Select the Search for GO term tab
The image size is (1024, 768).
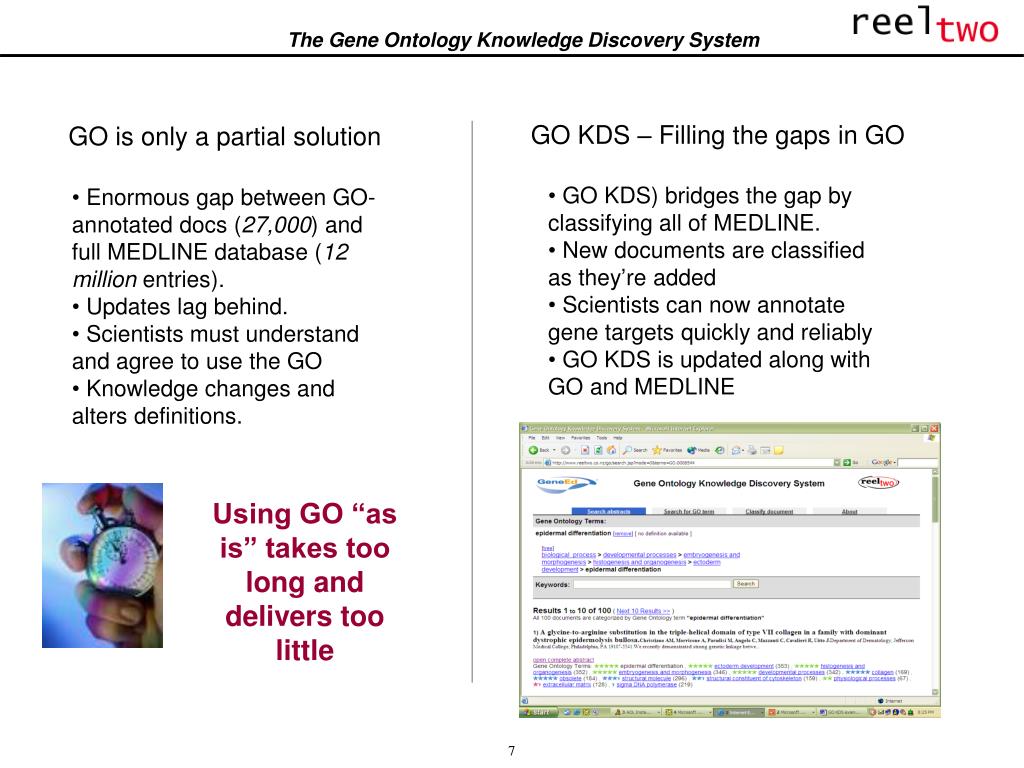click(x=689, y=511)
